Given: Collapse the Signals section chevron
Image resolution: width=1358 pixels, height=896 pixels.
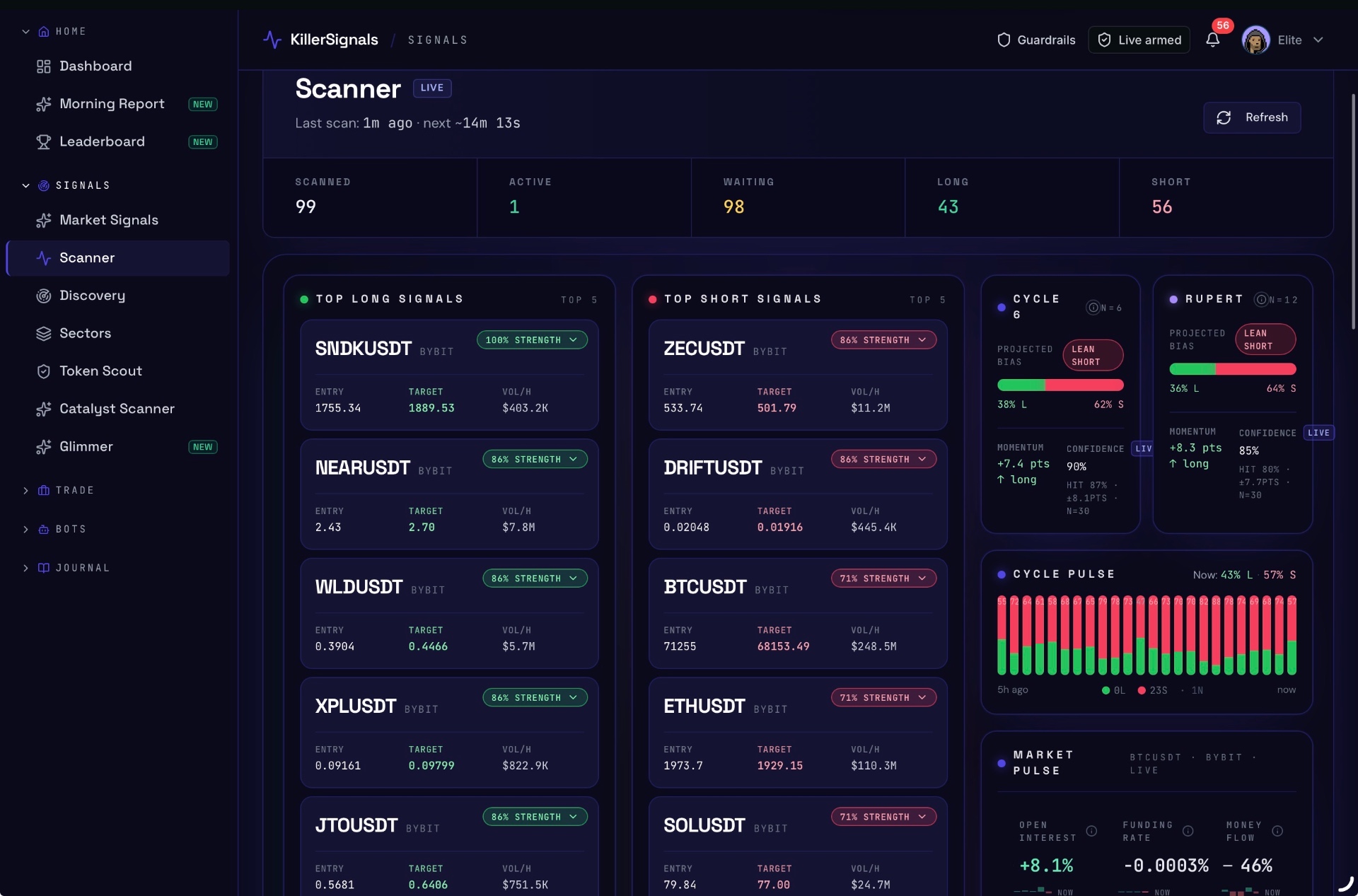Looking at the screenshot, I should [x=26, y=185].
